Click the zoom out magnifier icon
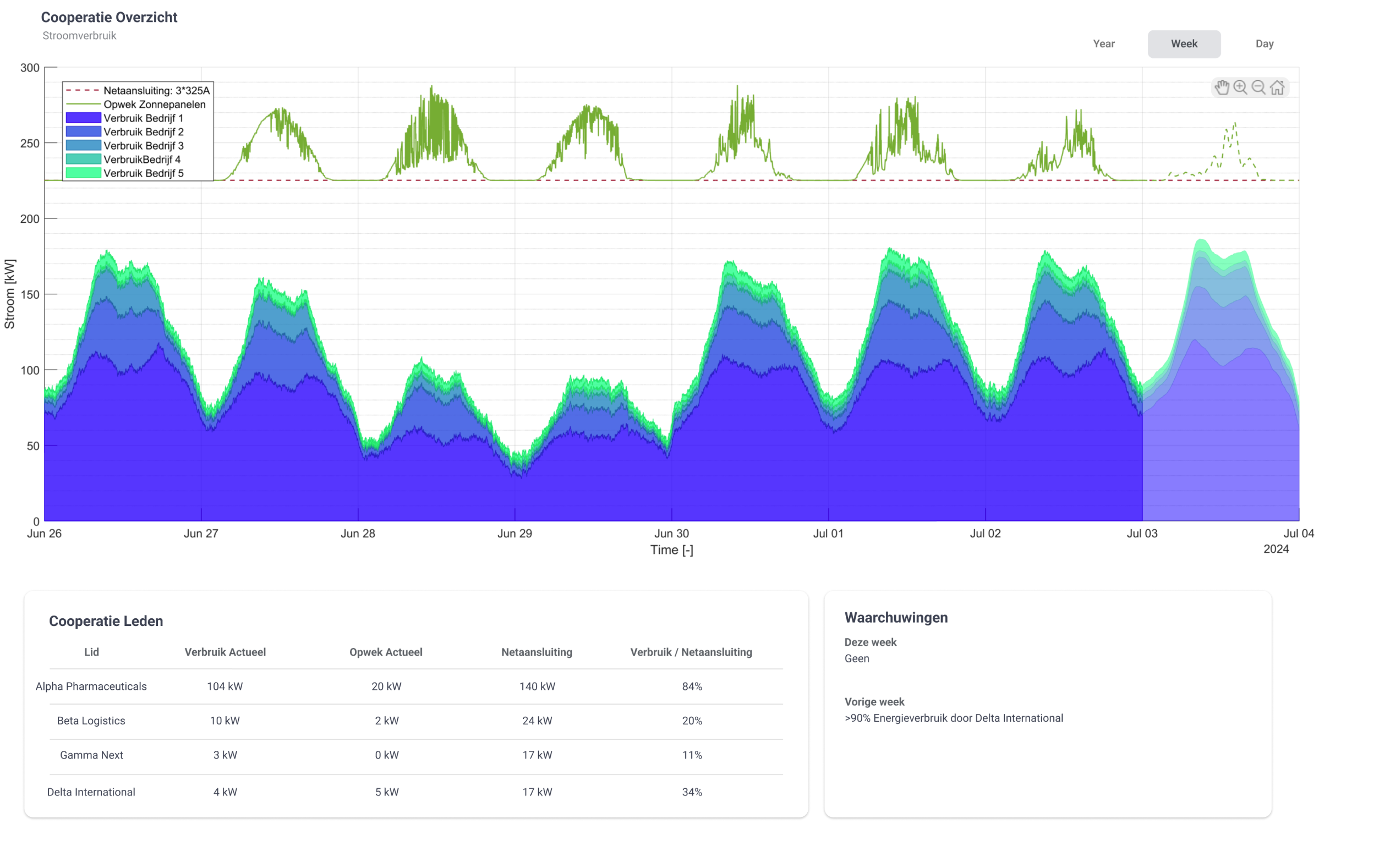 point(1258,87)
